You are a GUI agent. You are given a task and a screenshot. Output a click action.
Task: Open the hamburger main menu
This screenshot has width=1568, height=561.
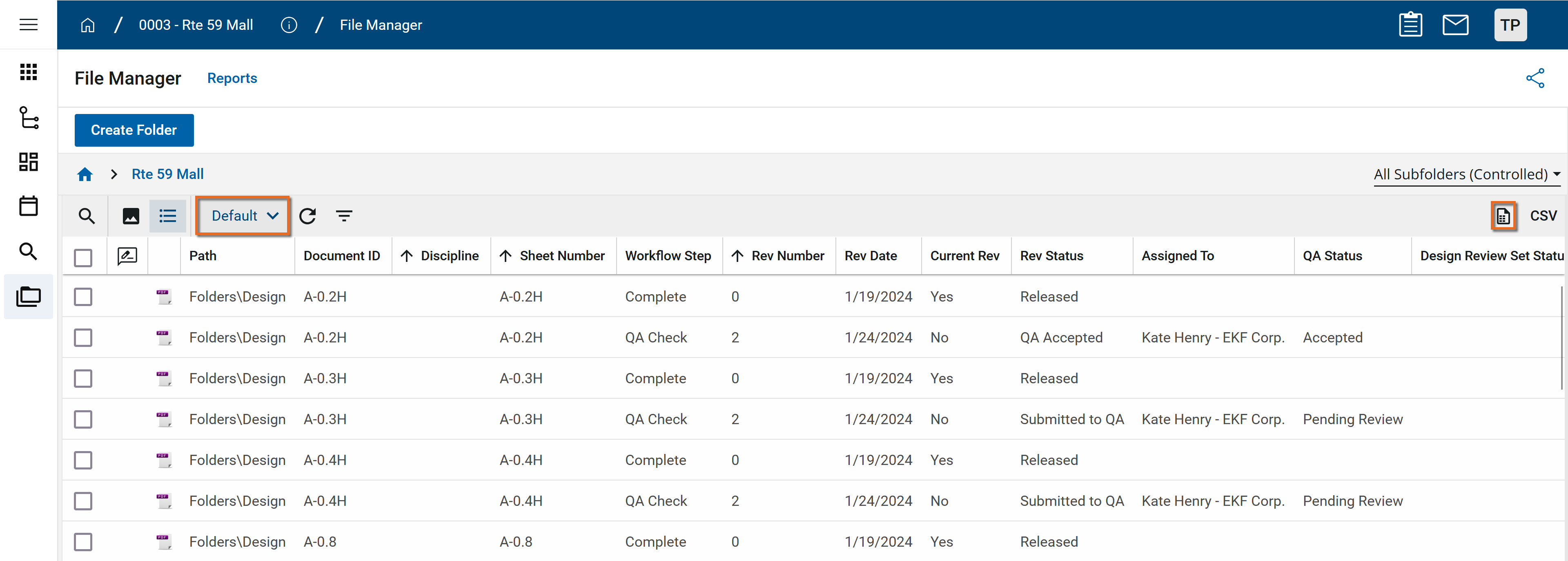tap(29, 25)
